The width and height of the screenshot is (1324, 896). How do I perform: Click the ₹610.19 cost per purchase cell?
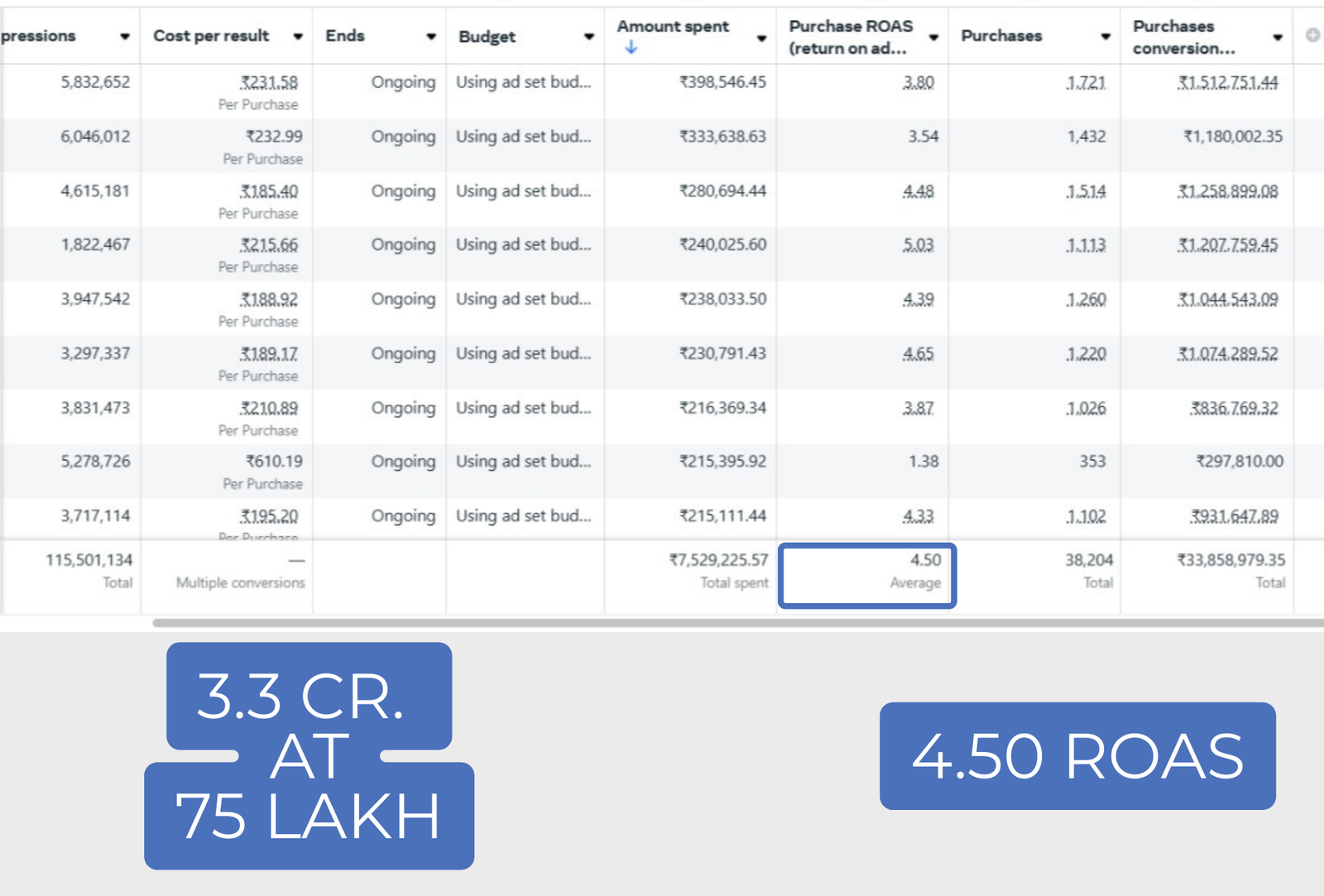274,462
